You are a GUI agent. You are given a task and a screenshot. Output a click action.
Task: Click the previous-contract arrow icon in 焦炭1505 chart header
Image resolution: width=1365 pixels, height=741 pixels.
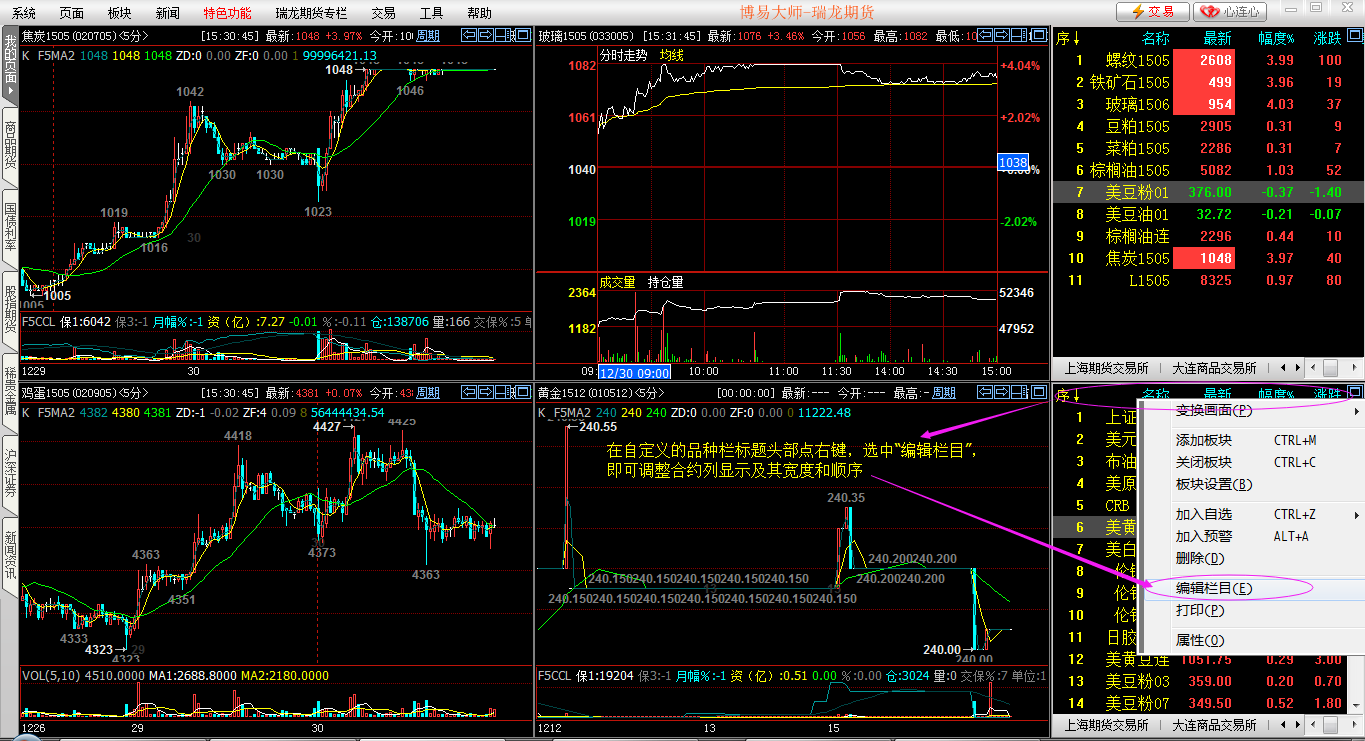point(468,36)
